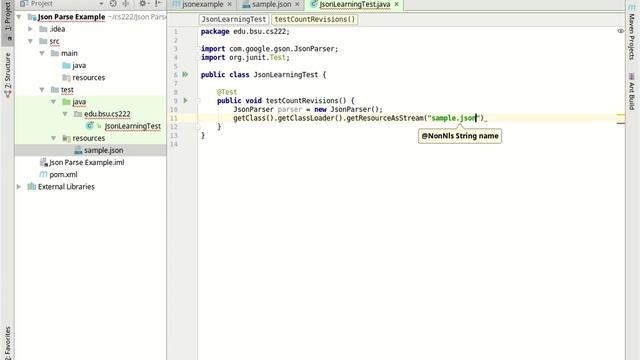
Task: Open the Project panel settings gear
Action: point(142,4)
